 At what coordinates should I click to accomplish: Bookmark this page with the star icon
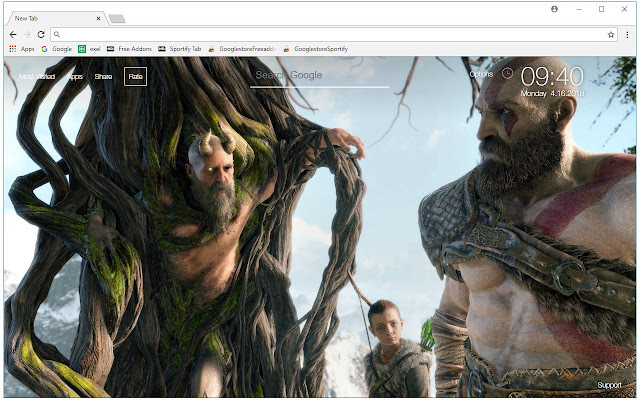(611, 35)
